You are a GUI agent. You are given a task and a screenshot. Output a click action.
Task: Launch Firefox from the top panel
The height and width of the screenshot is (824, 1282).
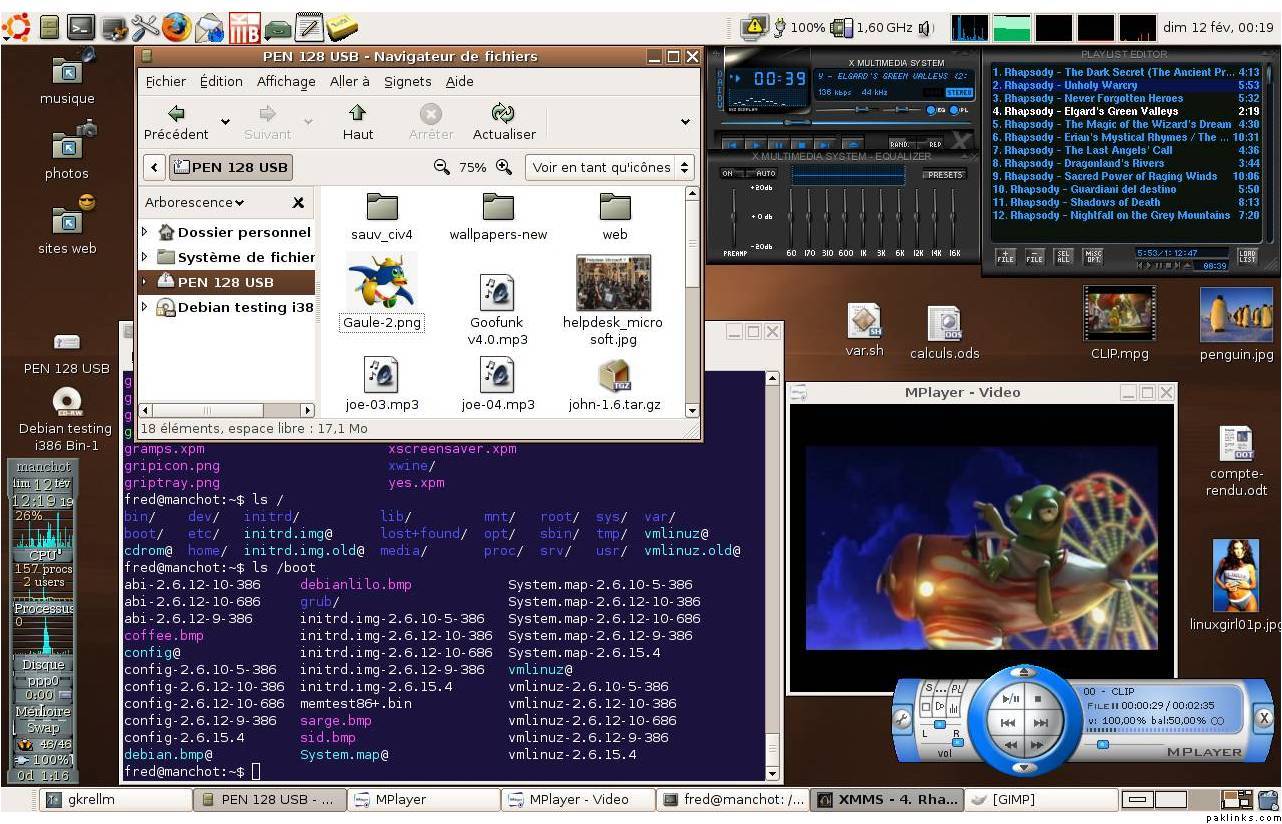[177, 27]
